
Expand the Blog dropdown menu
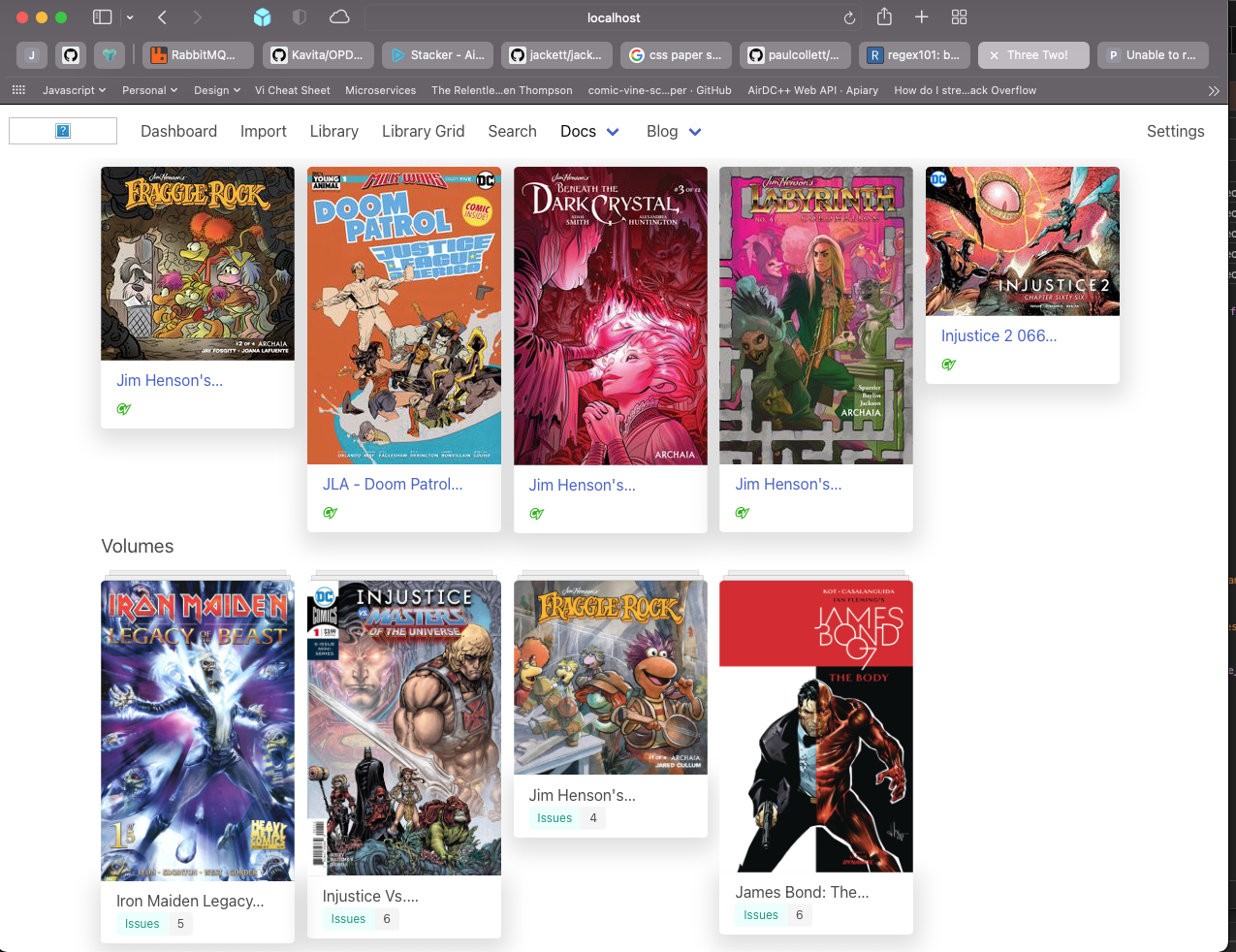[674, 131]
